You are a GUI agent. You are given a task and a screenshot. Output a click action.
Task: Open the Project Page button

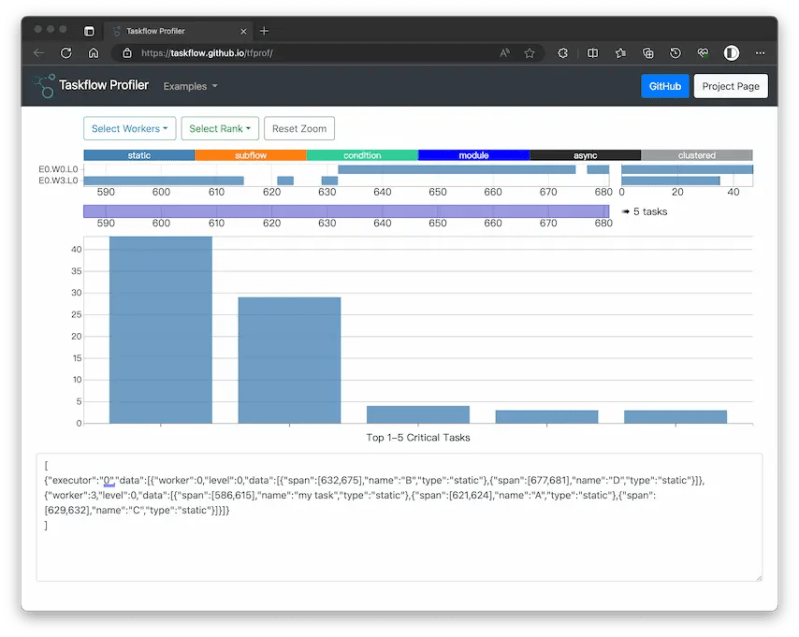click(730, 86)
